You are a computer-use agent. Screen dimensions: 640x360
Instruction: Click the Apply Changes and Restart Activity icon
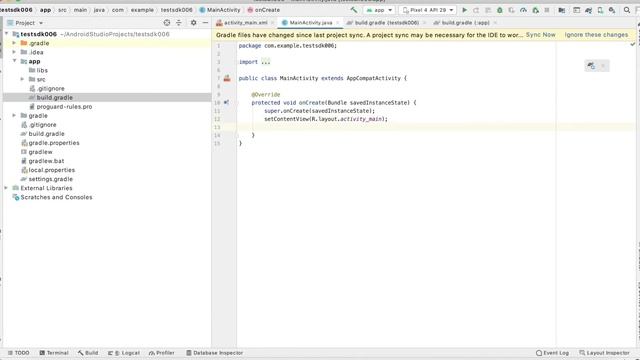[476, 10]
